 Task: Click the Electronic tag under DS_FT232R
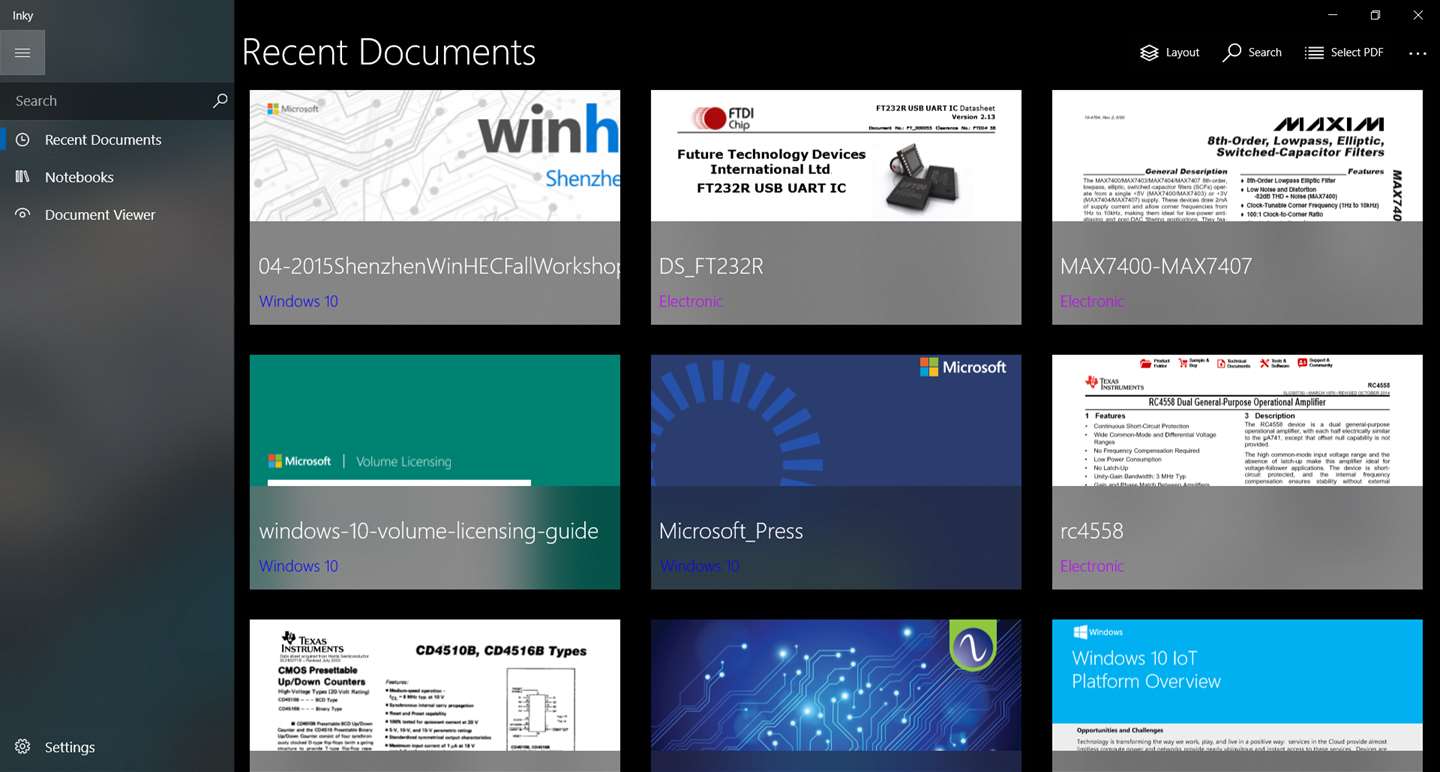691,301
